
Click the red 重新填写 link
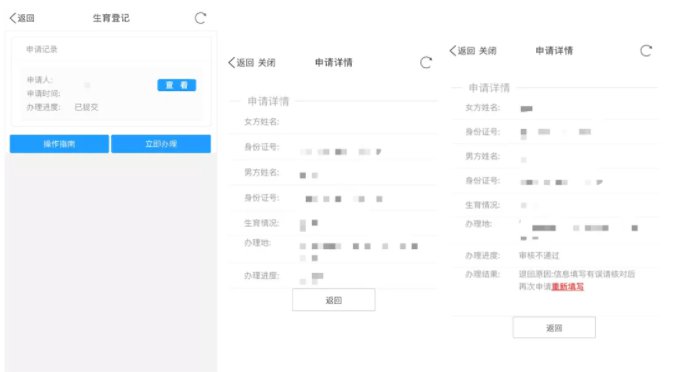pyautogui.click(x=567, y=287)
